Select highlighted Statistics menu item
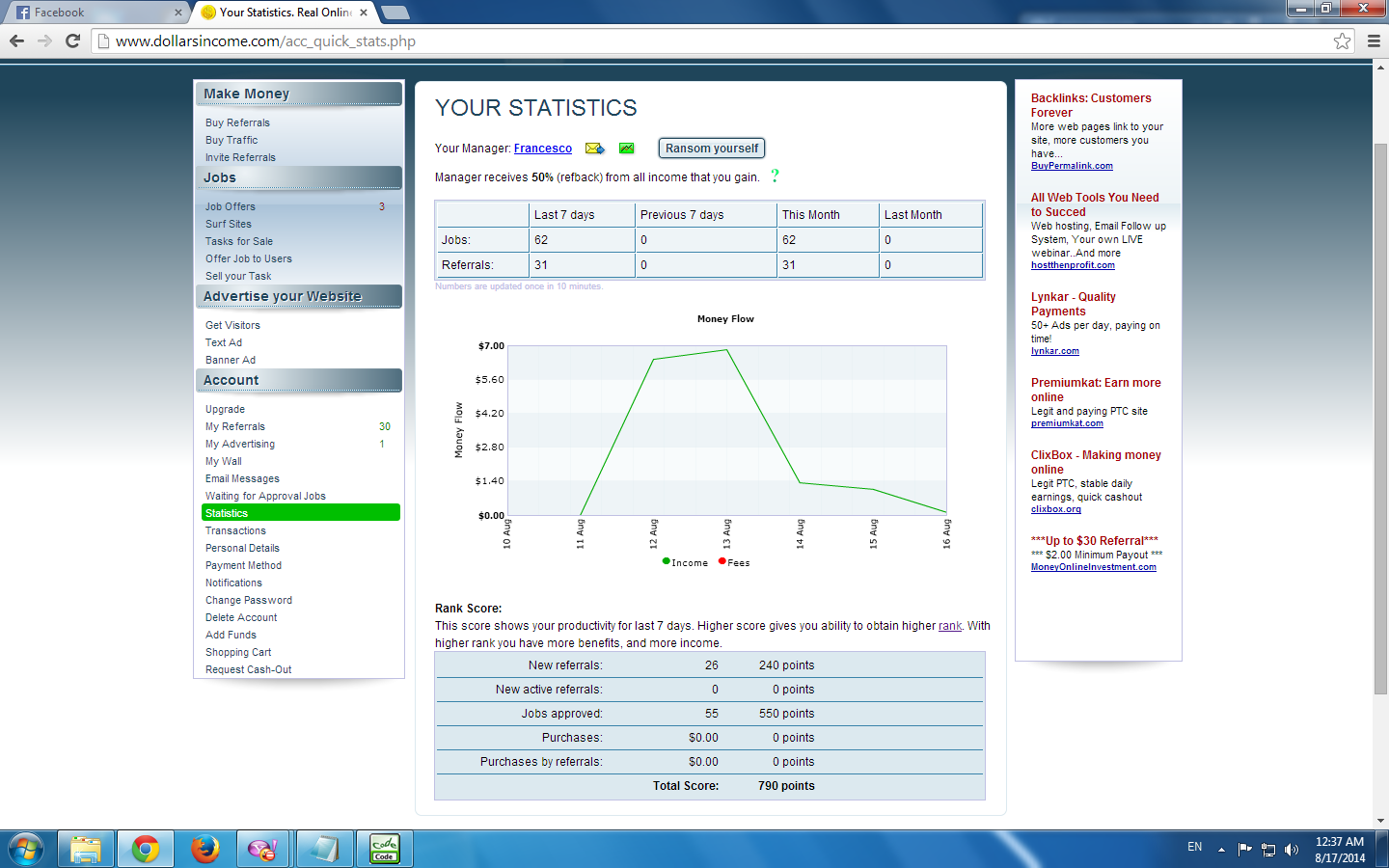1389x868 pixels. [x=301, y=513]
